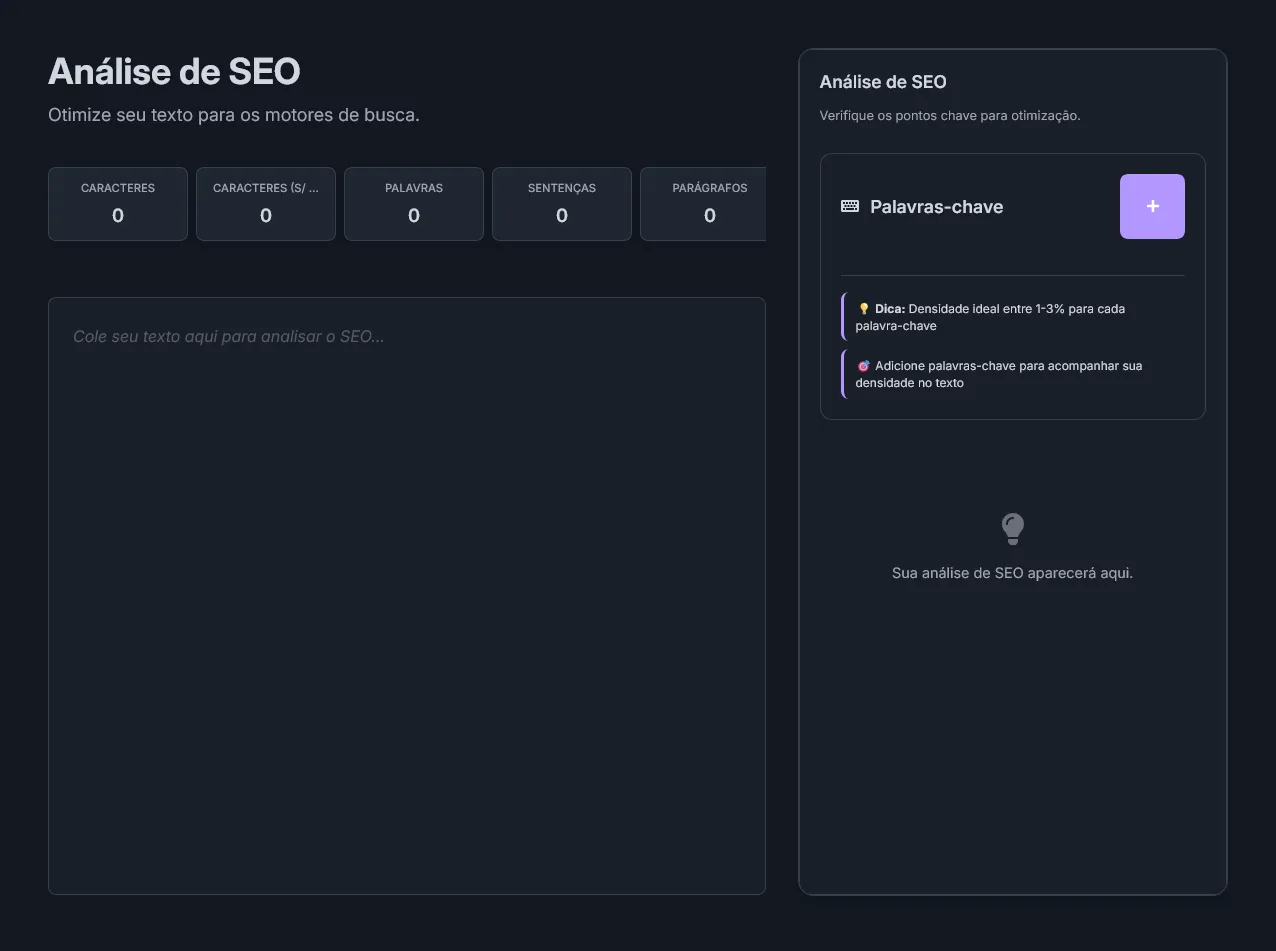The height and width of the screenshot is (951, 1276).
Task: Click the Análise de SEO sidebar panel title
Action: [x=883, y=82]
